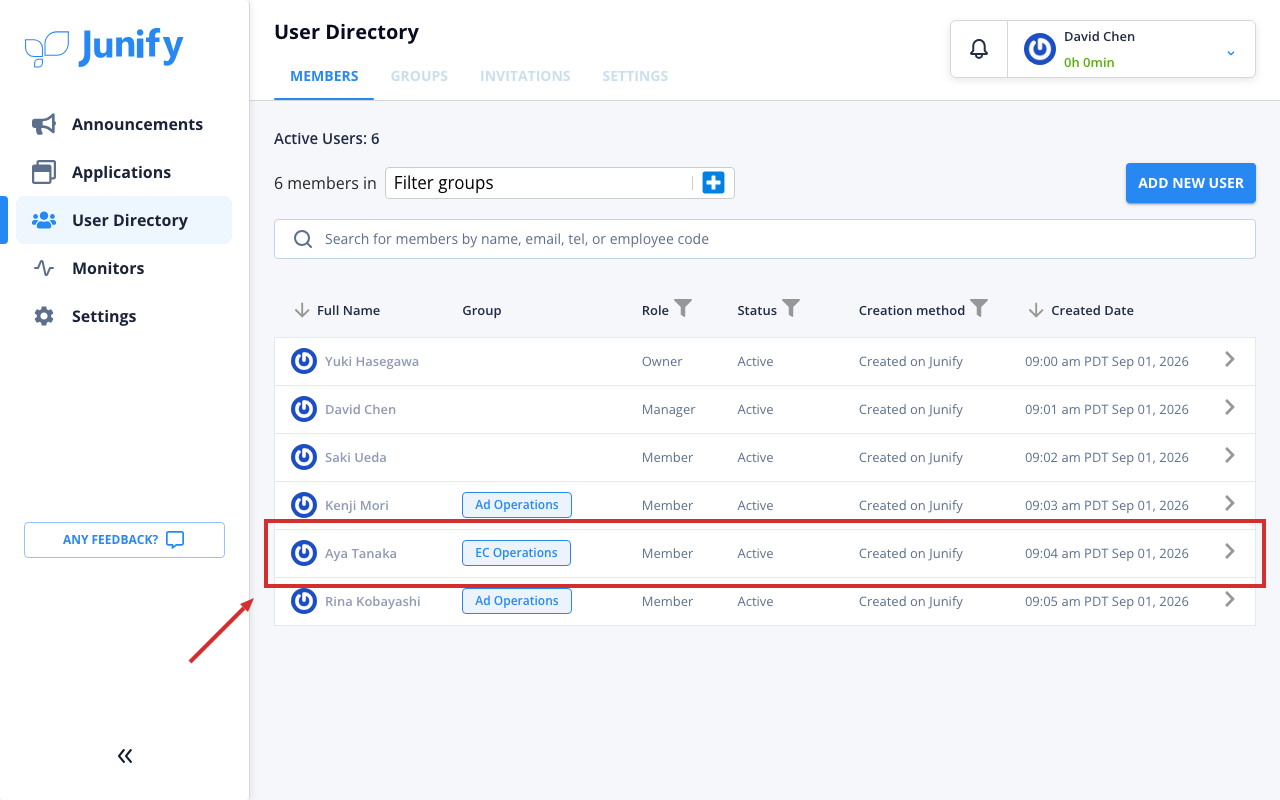Click David Chen's avatar in member list
Viewport: 1280px width, 800px height.
pos(304,409)
